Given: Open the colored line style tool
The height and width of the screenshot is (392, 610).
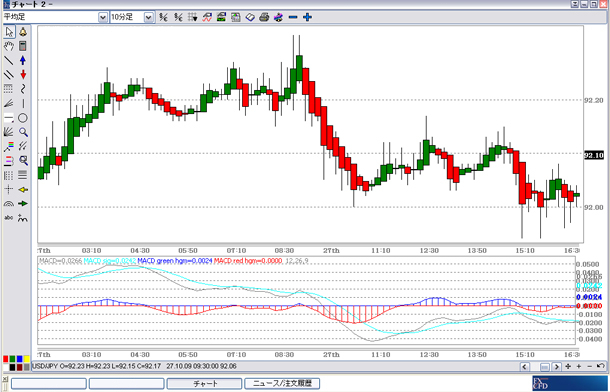Looking at the screenshot, I should (x=9, y=147).
